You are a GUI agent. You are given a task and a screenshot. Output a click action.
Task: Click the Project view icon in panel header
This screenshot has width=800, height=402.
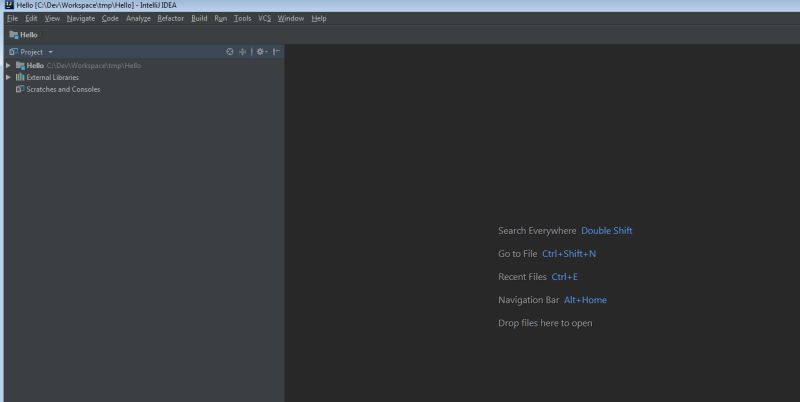click(x=13, y=52)
